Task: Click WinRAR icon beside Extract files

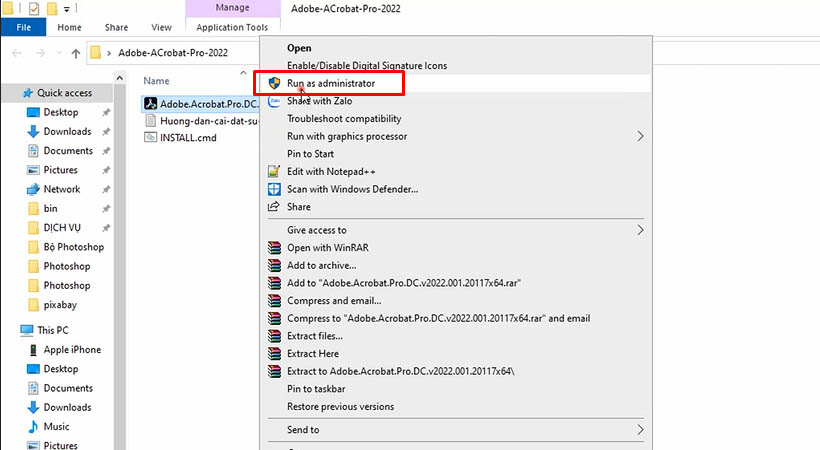Action: [x=274, y=336]
